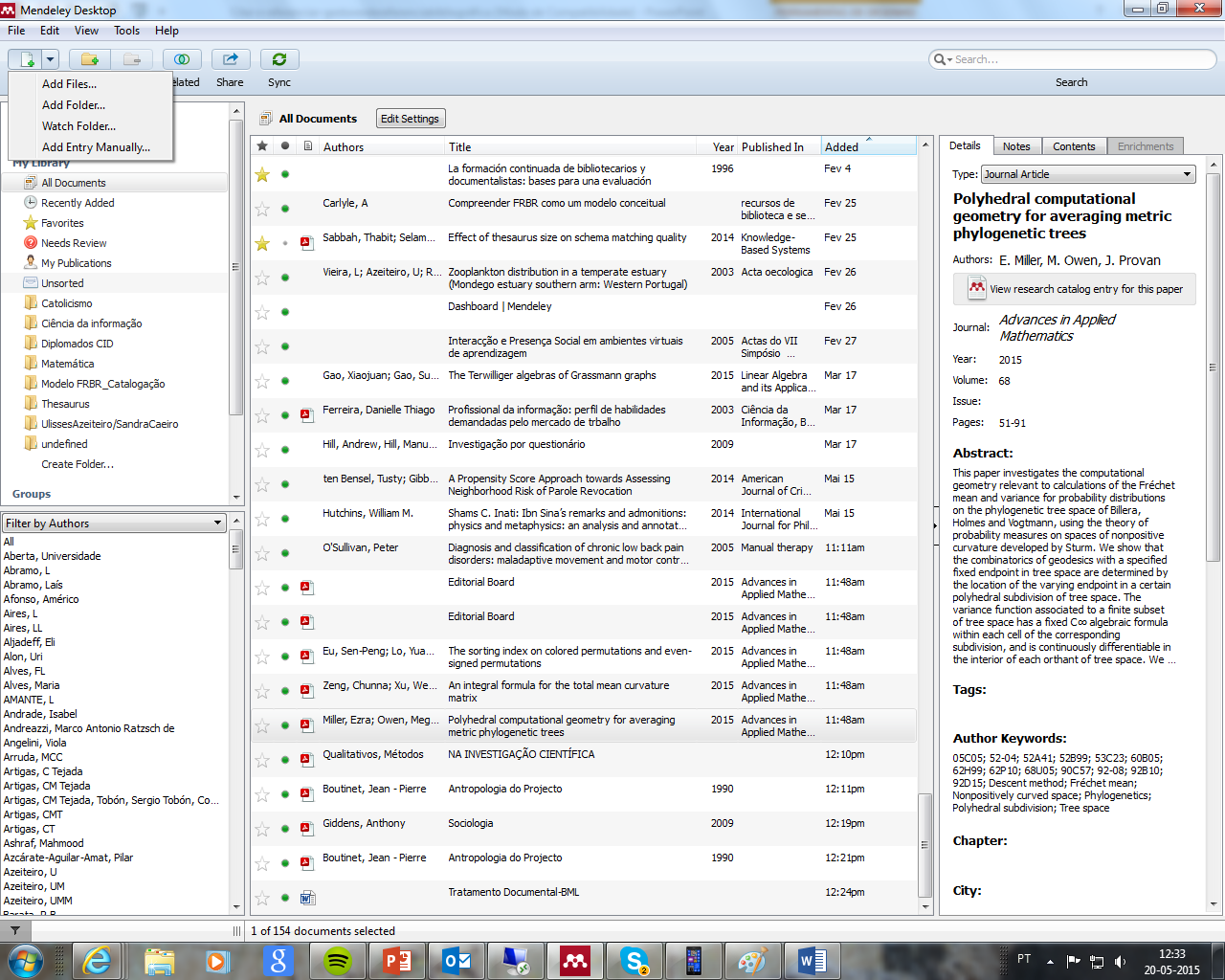Sort by the read status dot header

[285, 146]
